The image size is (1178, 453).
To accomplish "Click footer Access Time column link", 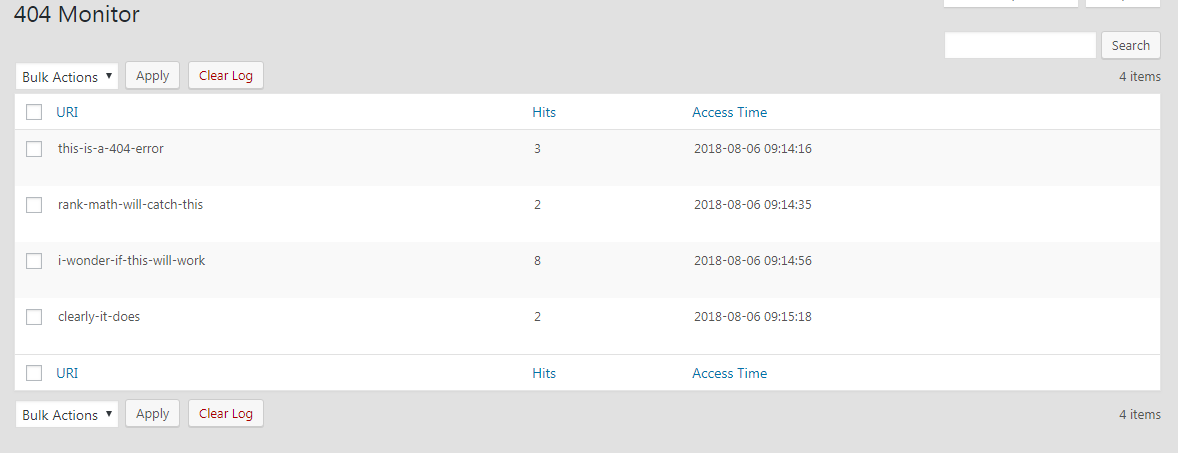I will [x=729, y=373].
